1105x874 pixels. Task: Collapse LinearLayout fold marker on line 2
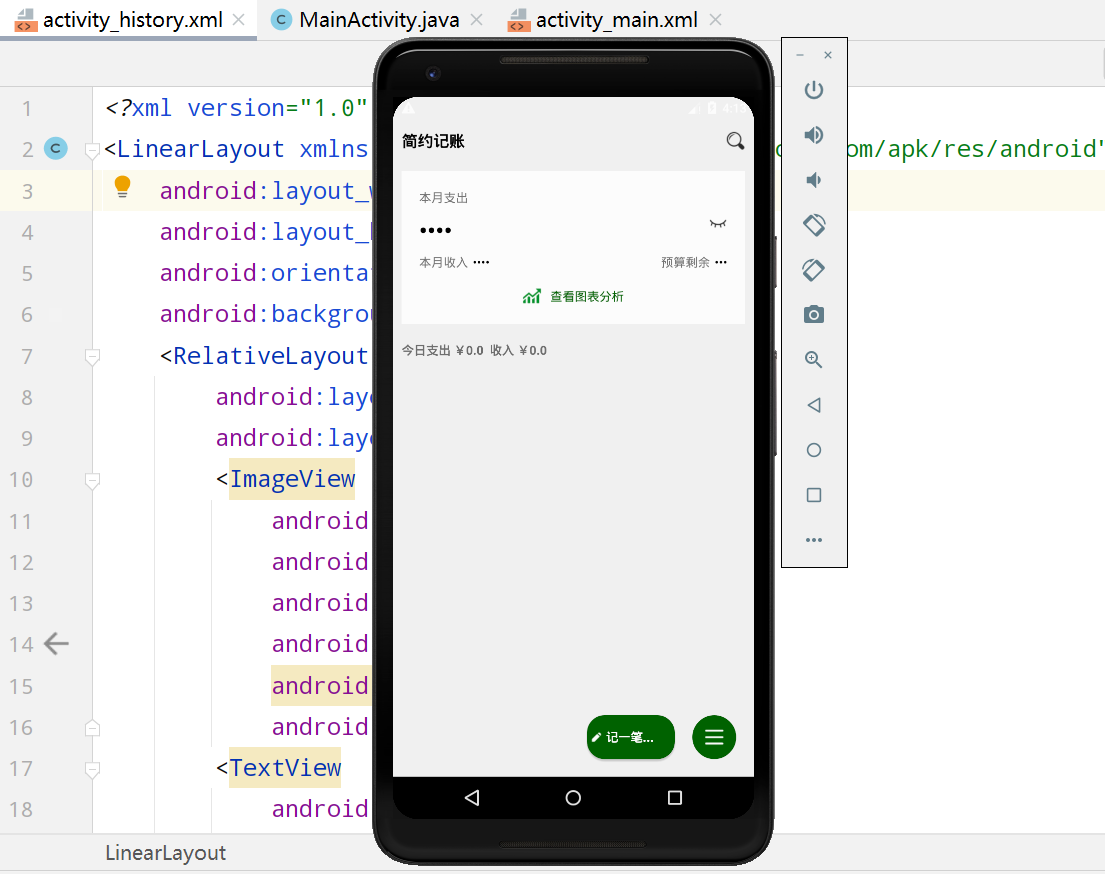click(x=92, y=150)
